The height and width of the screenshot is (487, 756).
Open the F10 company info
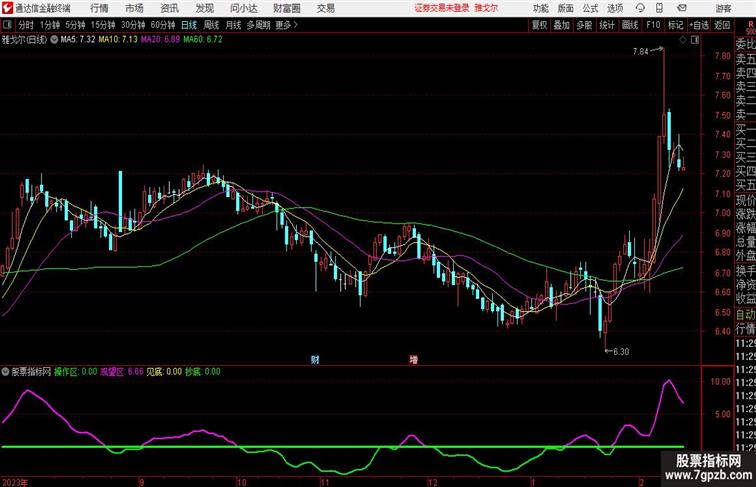653,25
